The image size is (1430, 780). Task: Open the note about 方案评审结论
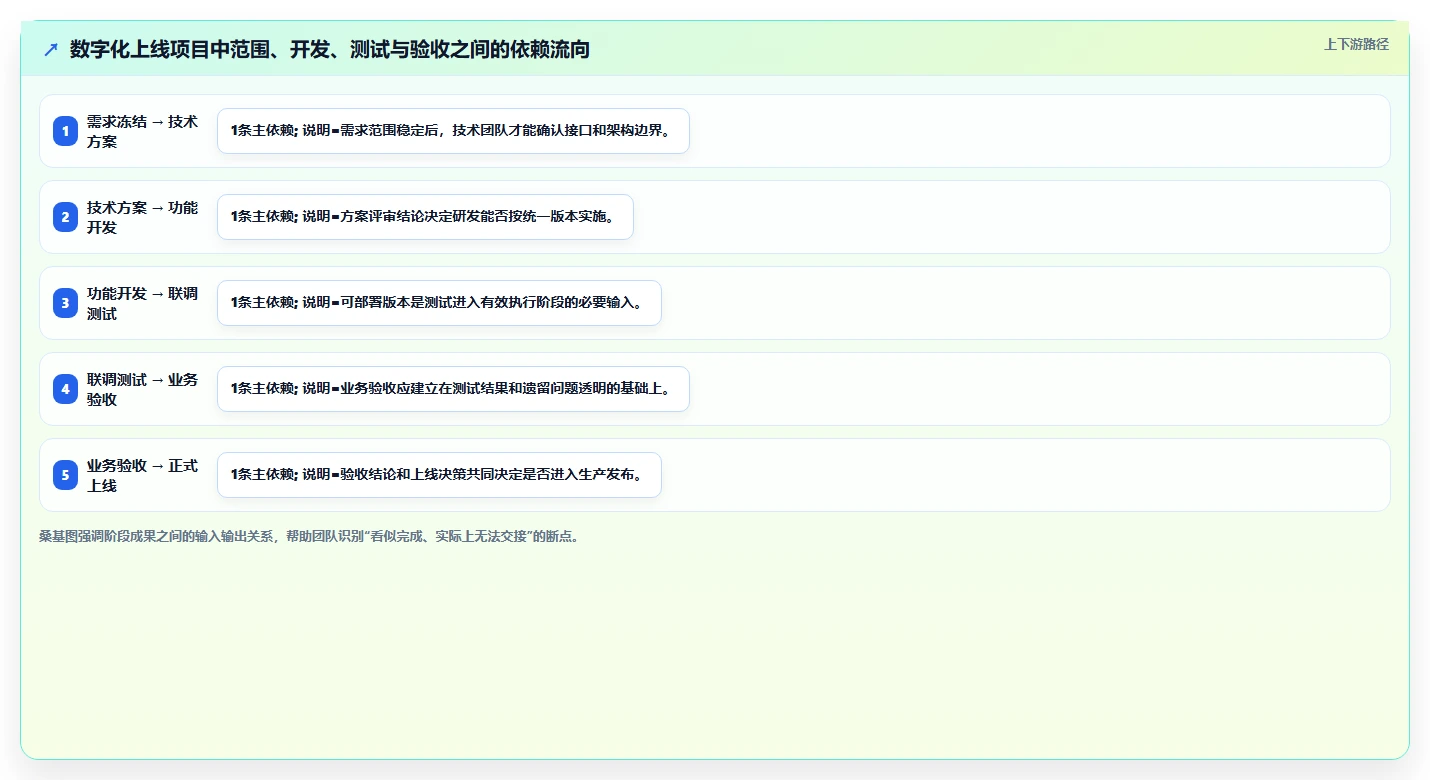point(425,217)
